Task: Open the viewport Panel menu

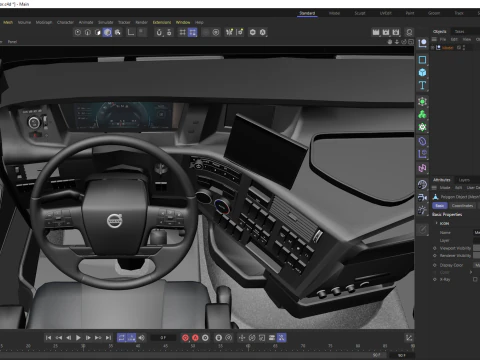Action: tap(12, 42)
